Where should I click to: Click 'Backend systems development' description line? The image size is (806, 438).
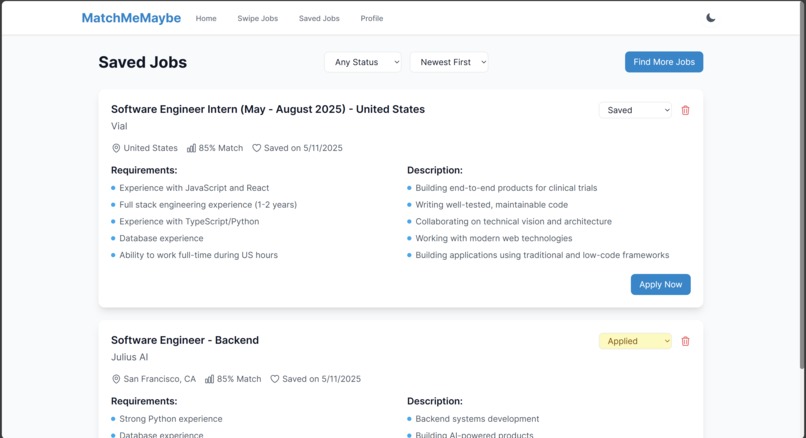point(478,419)
